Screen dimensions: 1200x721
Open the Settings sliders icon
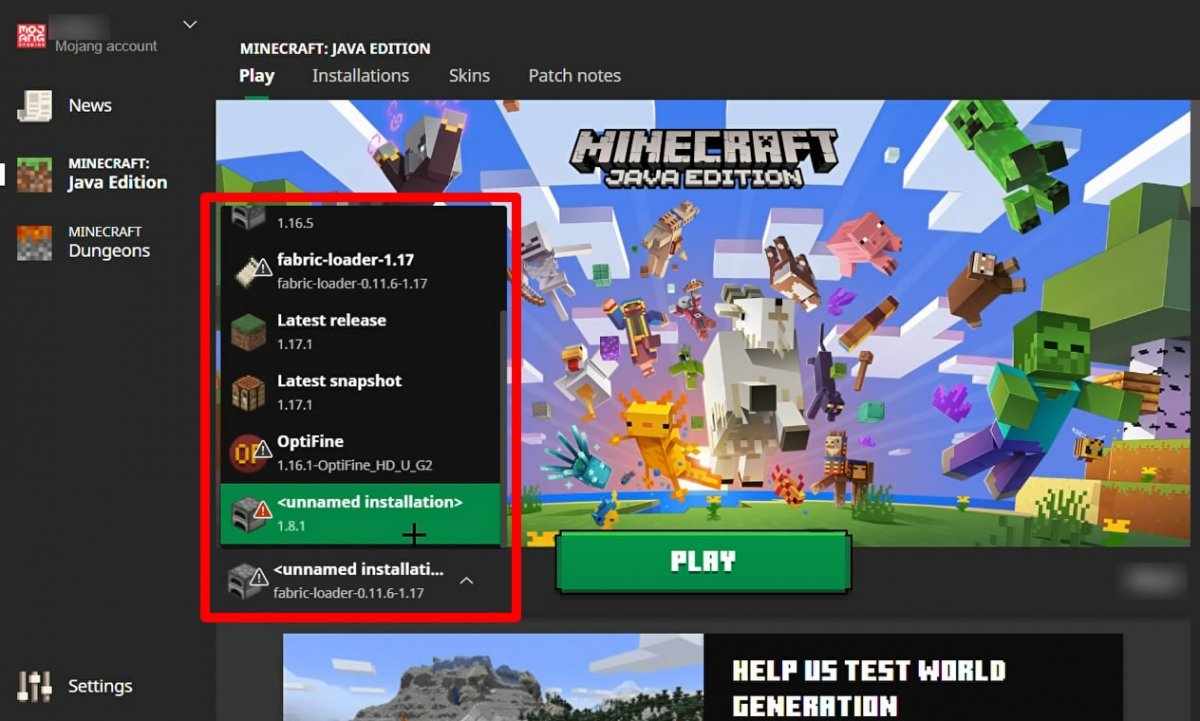pyautogui.click(x=35, y=686)
